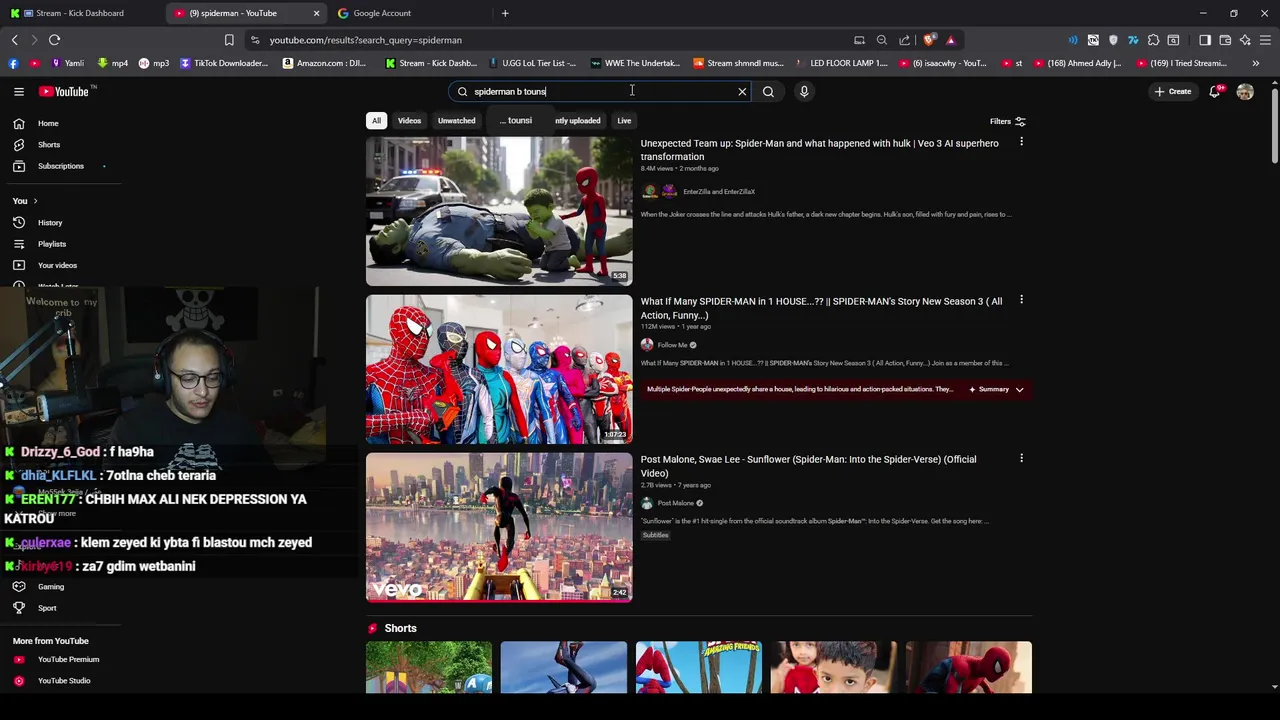Click 'Post Malone, Swae Lee - Sunflower' title

808,466
